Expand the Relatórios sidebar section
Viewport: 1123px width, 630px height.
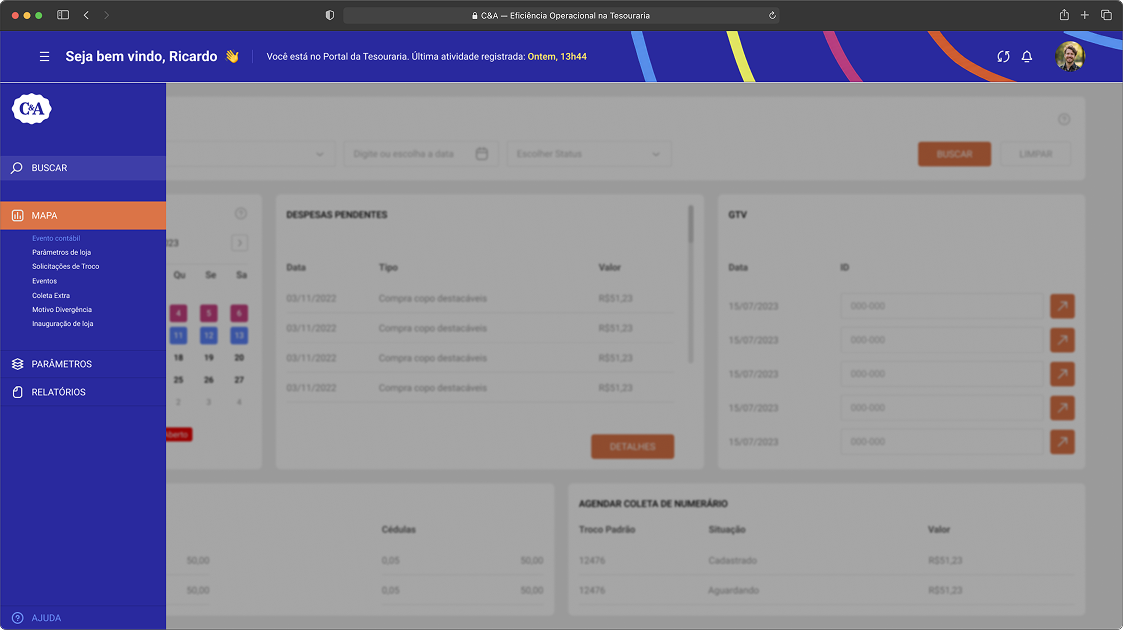click(x=83, y=392)
